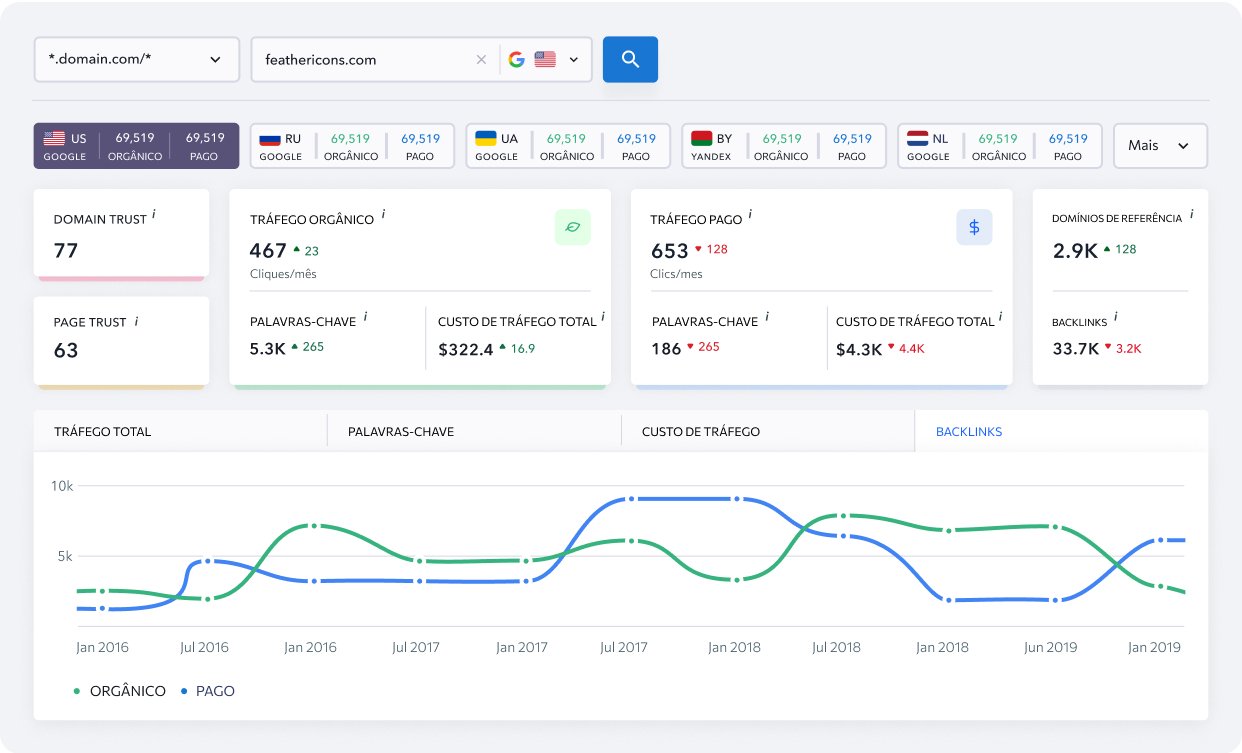The image size is (1242, 753).
Task: Click the green leaf organic traffic icon
Action: pyautogui.click(x=573, y=227)
